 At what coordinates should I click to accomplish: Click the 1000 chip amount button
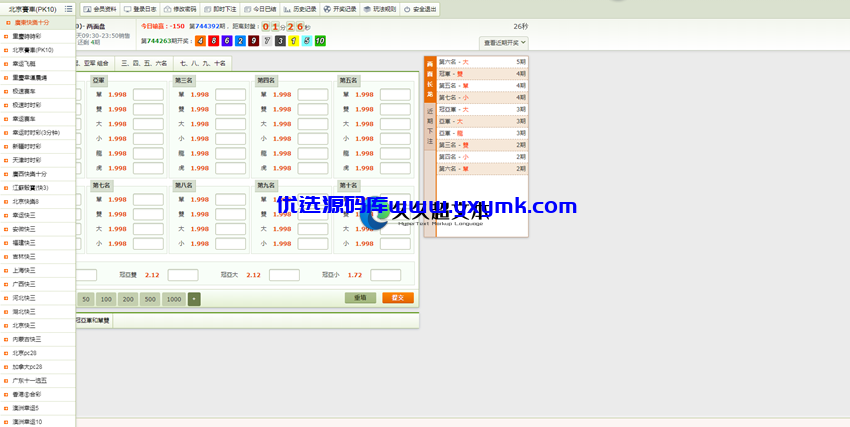(173, 299)
